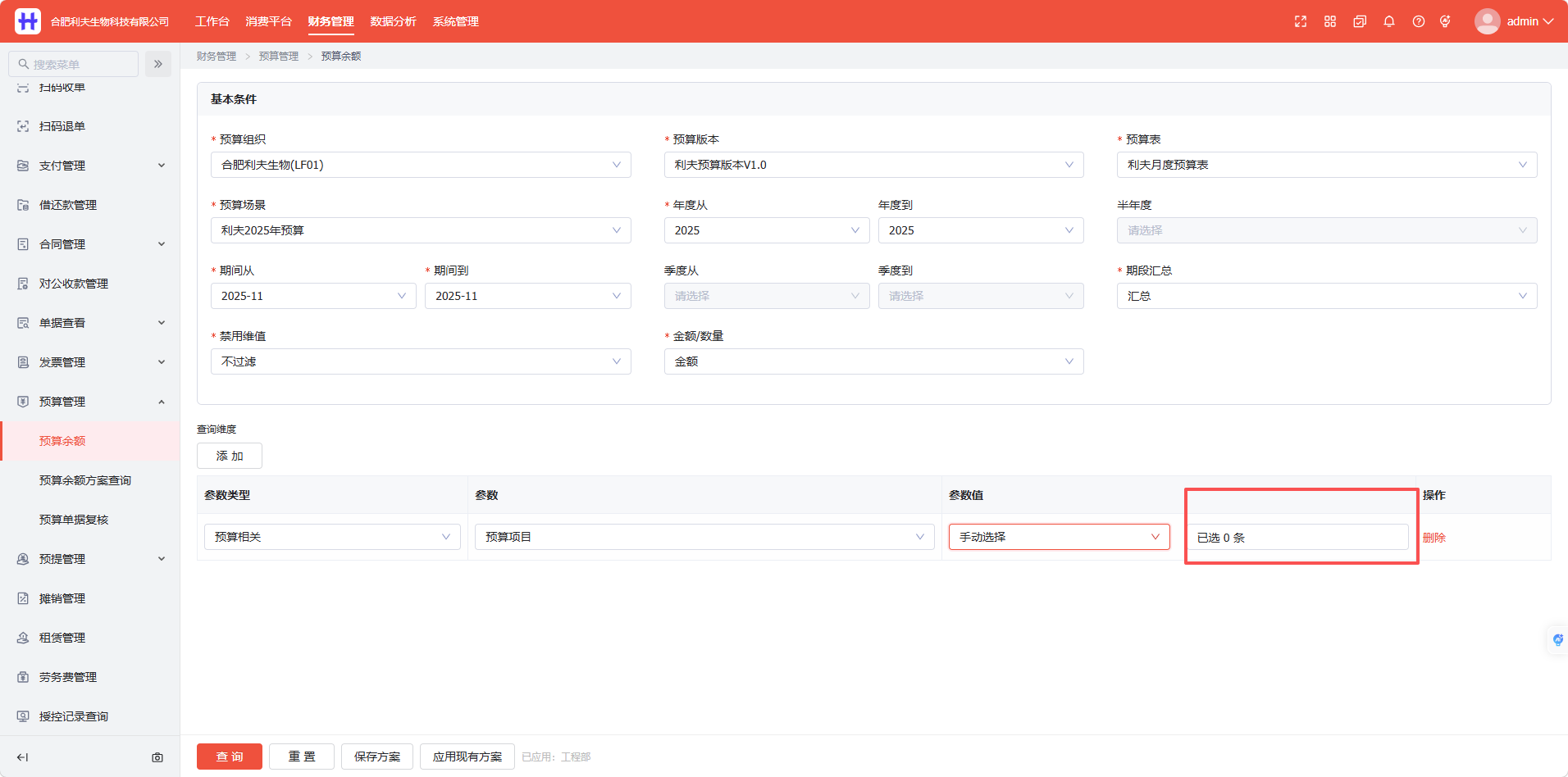Click the fullscreen icon in top bar

tap(1301, 21)
